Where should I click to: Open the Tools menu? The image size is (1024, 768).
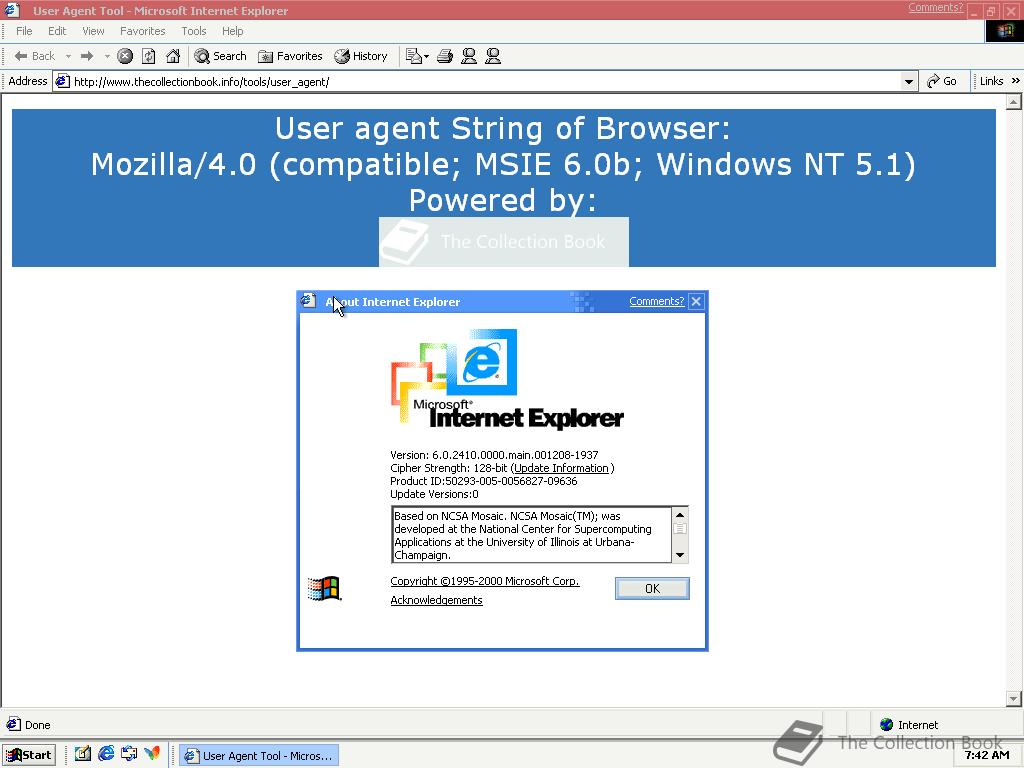tap(194, 31)
